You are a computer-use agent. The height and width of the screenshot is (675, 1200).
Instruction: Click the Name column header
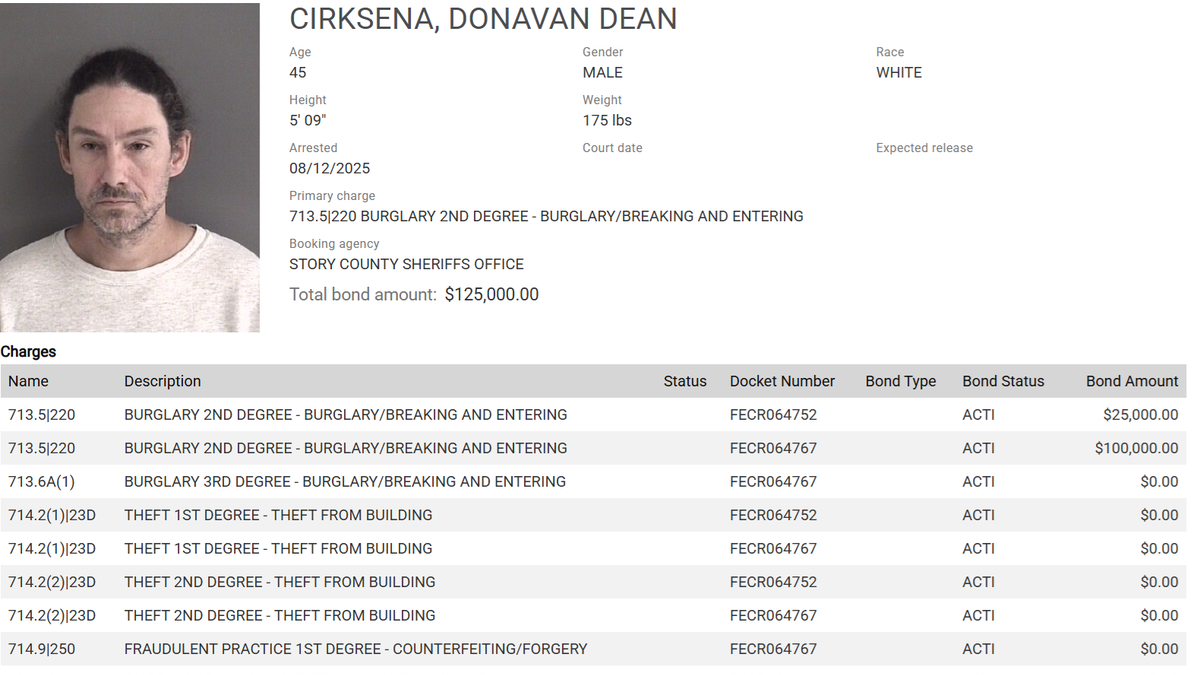[x=28, y=381]
